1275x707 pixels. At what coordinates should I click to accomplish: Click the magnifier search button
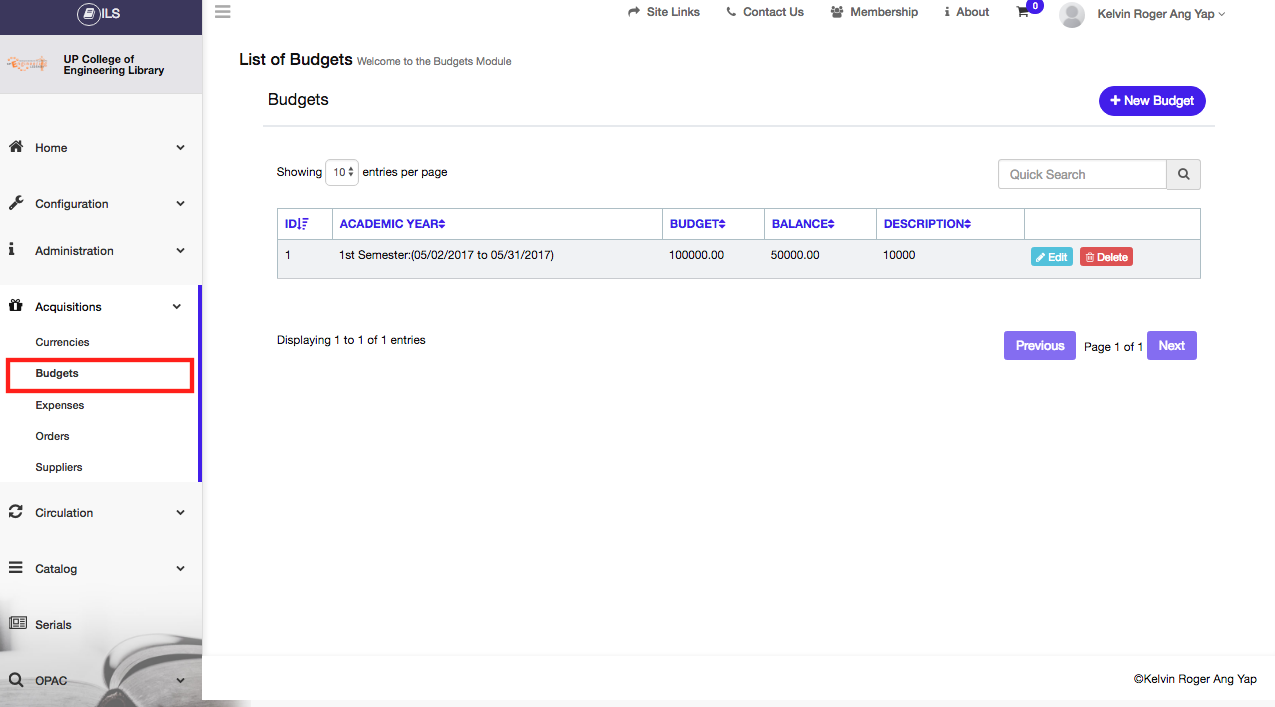(x=1183, y=174)
